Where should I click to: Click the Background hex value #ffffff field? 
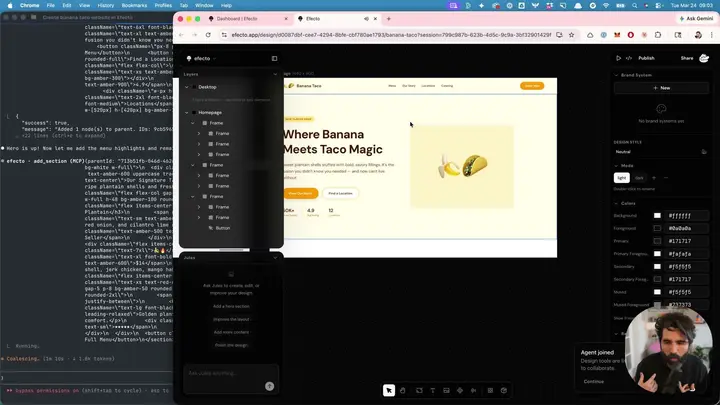click(x=686, y=215)
